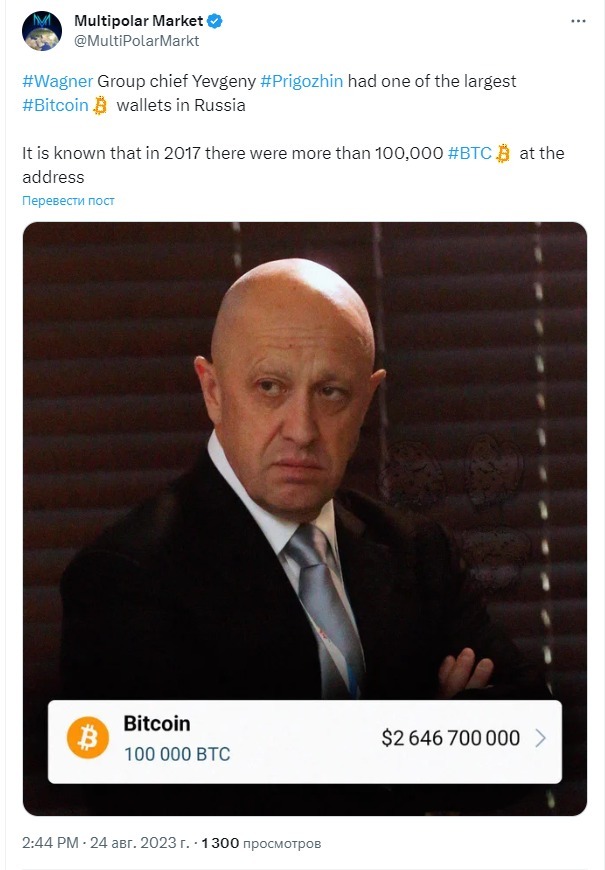The width and height of the screenshot is (605, 870).
Task: Open the 2:44 PM post timestamp
Action: point(50,843)
